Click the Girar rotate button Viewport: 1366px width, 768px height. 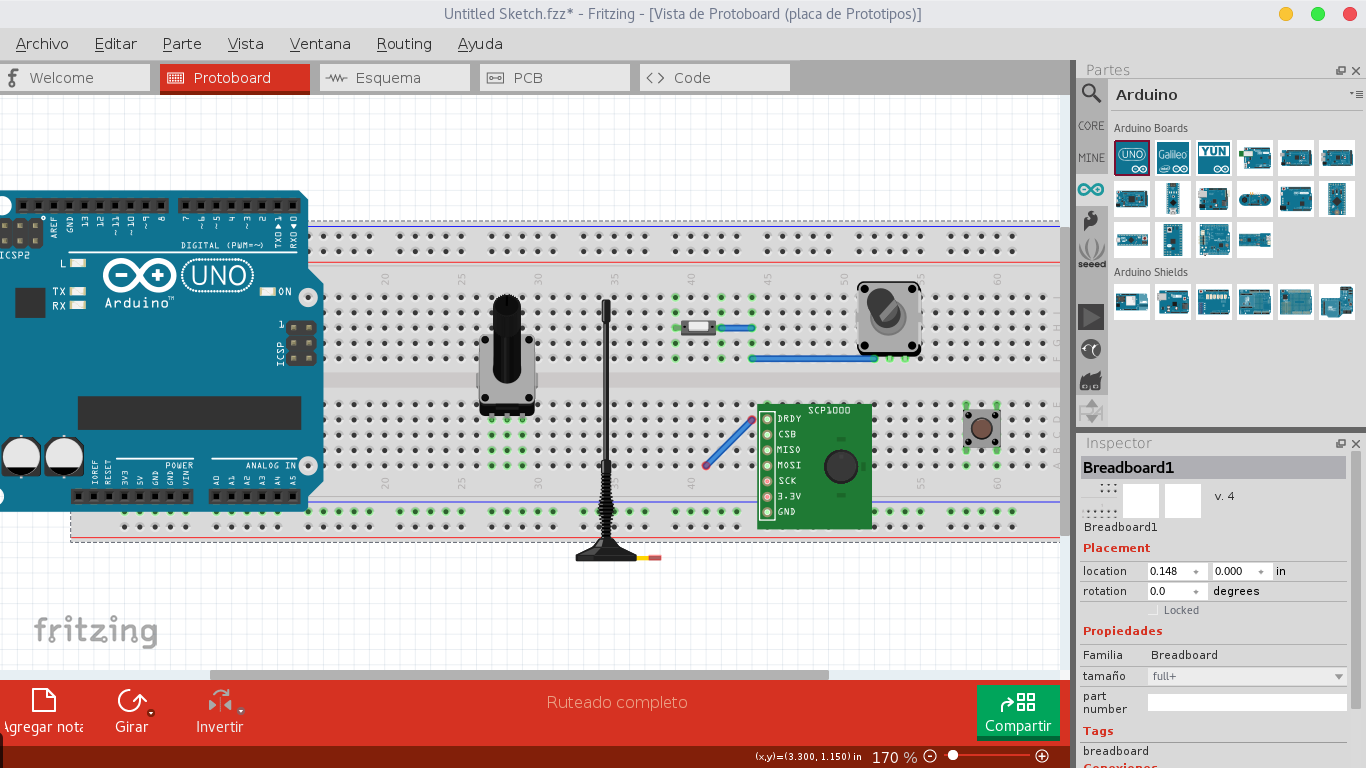[131, 711]
